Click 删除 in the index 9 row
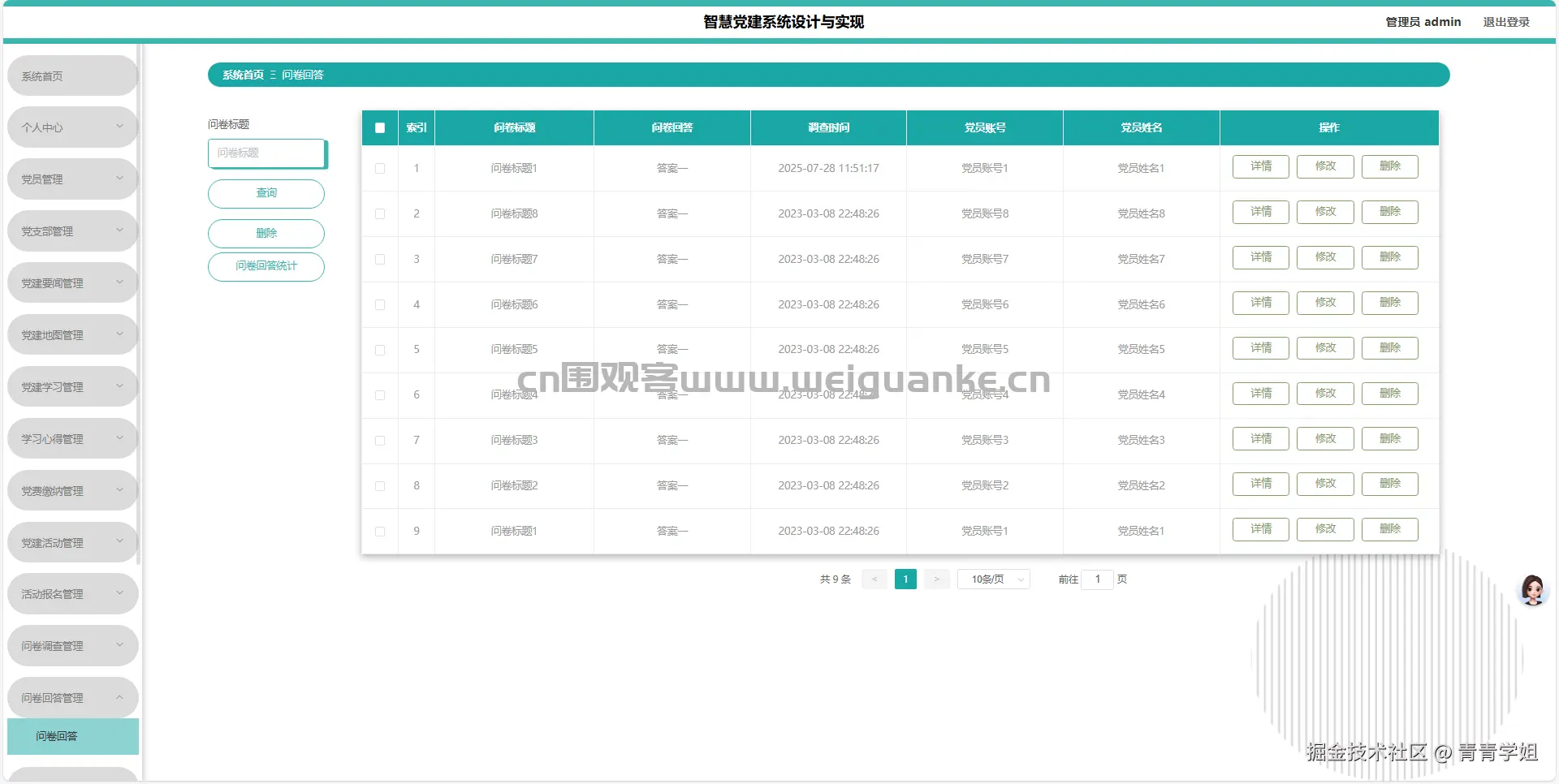This screenshot has width=1559, height=784. (1390, 529)
